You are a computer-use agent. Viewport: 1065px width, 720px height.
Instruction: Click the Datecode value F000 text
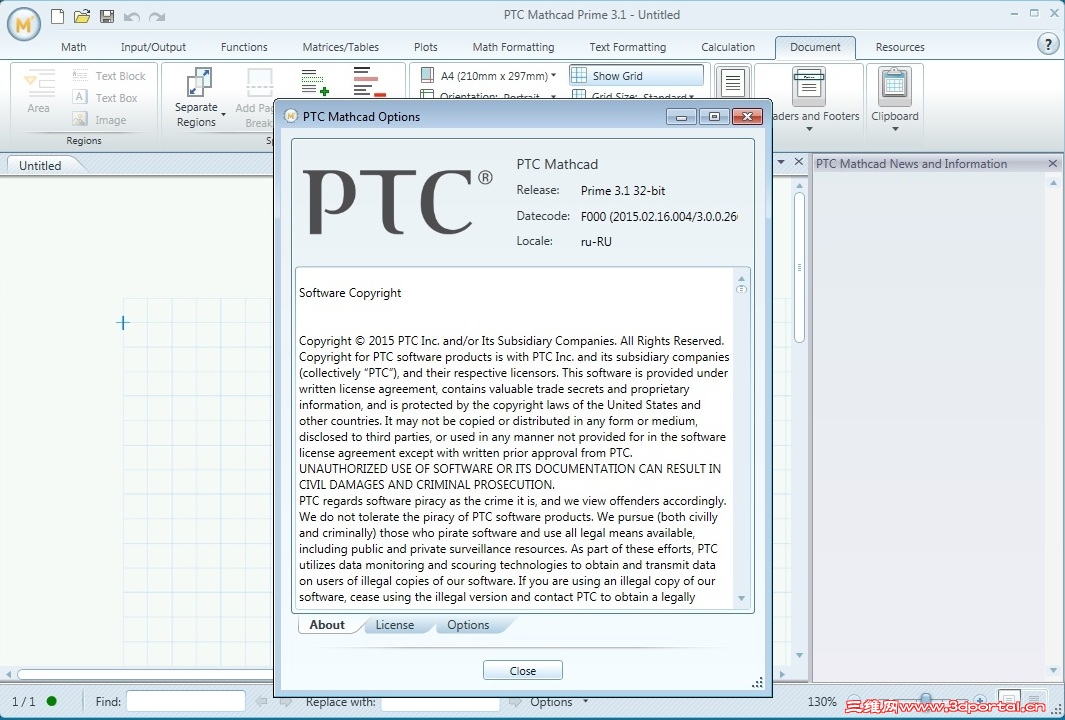(x=658, y=217)
